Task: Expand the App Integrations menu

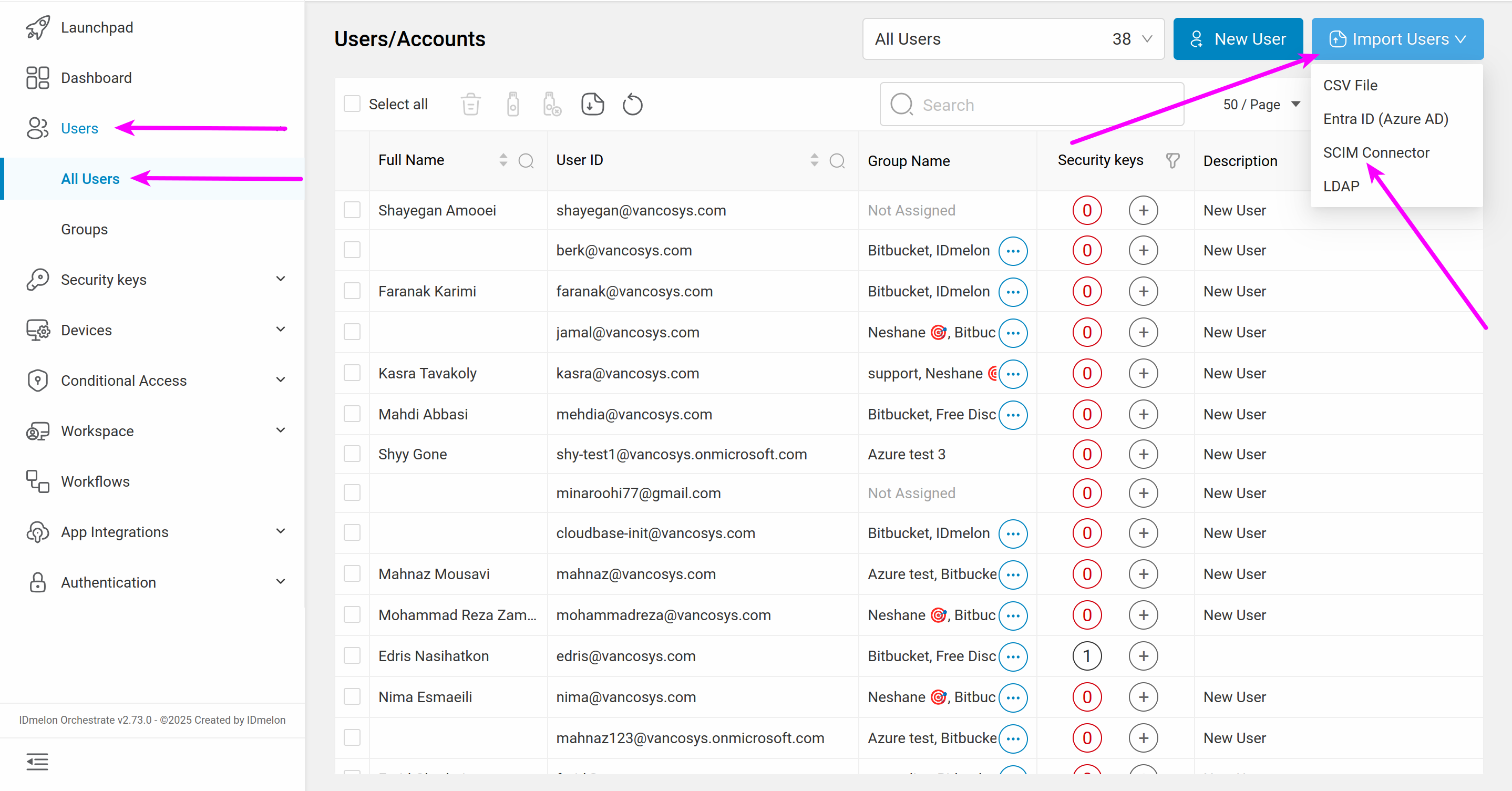Action: pos(281,531)
